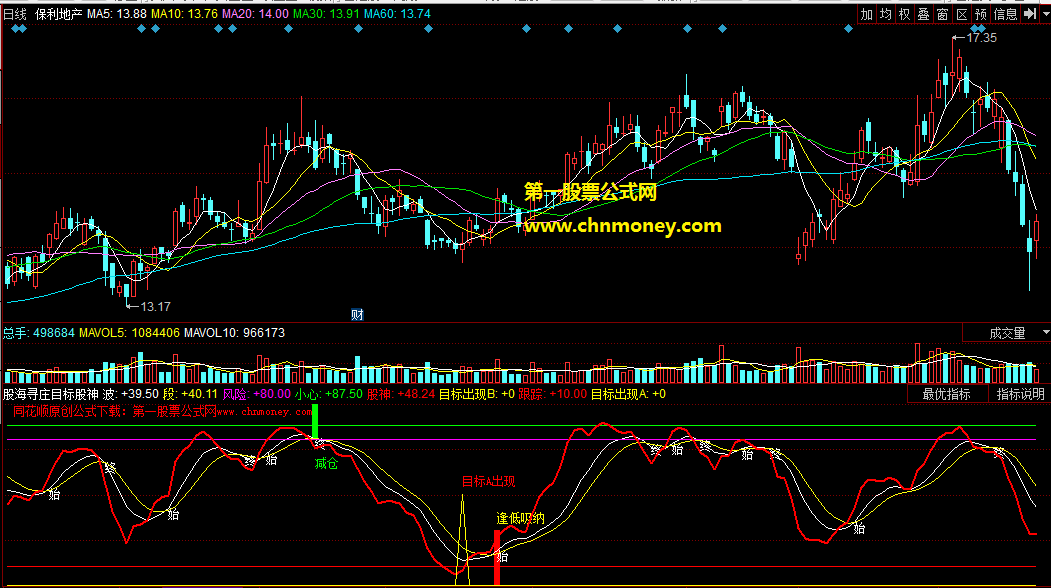Click the 最优指标 button
Image resolution: width=1051 pixels, height=588 pixels.
(947, 394)
